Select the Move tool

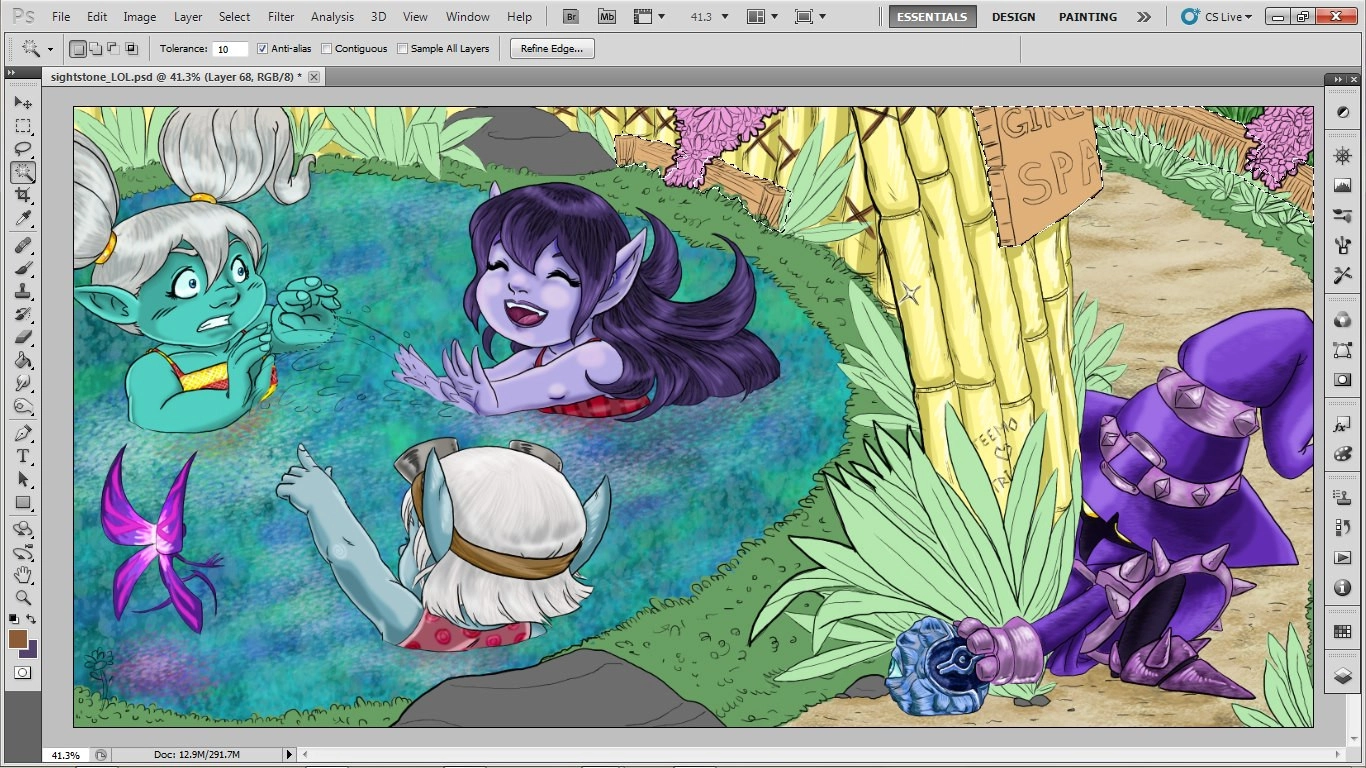point(23,103)
